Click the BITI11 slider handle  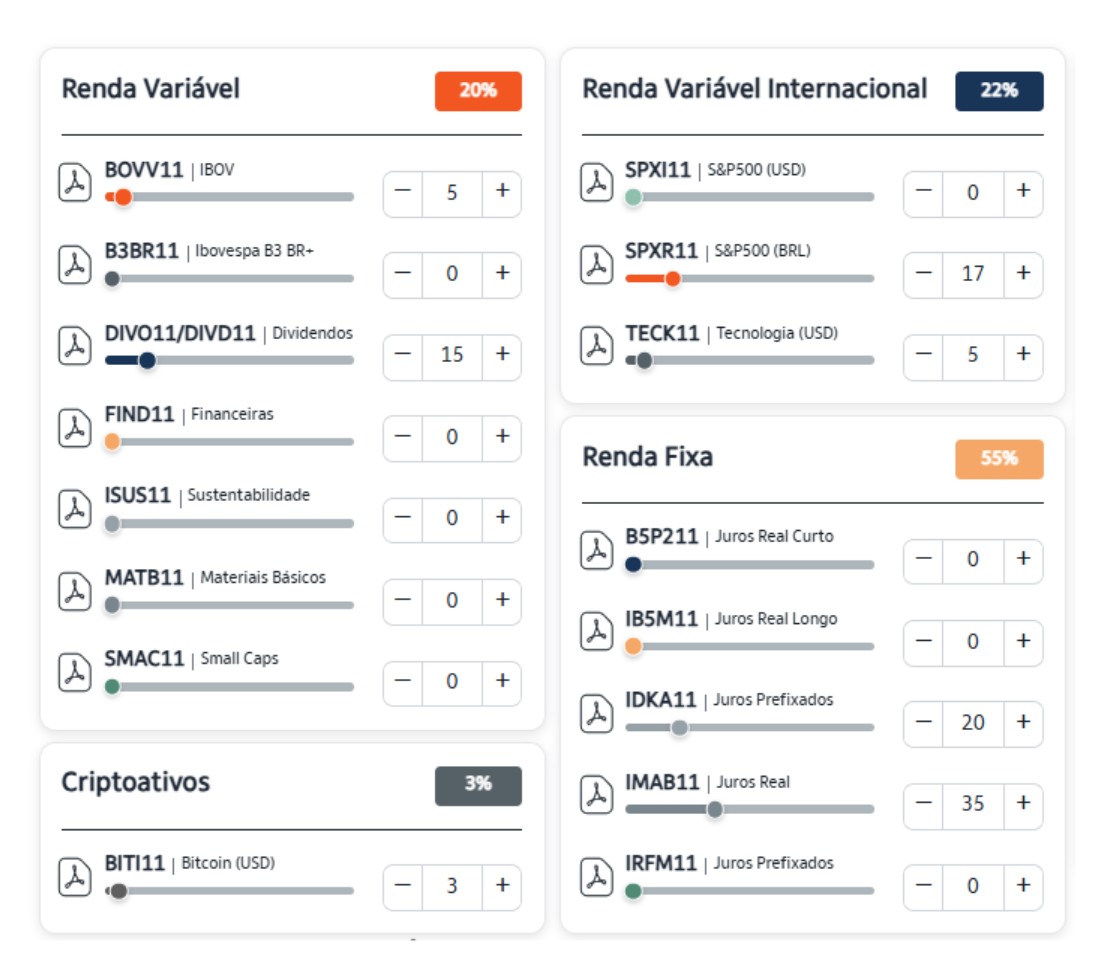pos(119,891)
